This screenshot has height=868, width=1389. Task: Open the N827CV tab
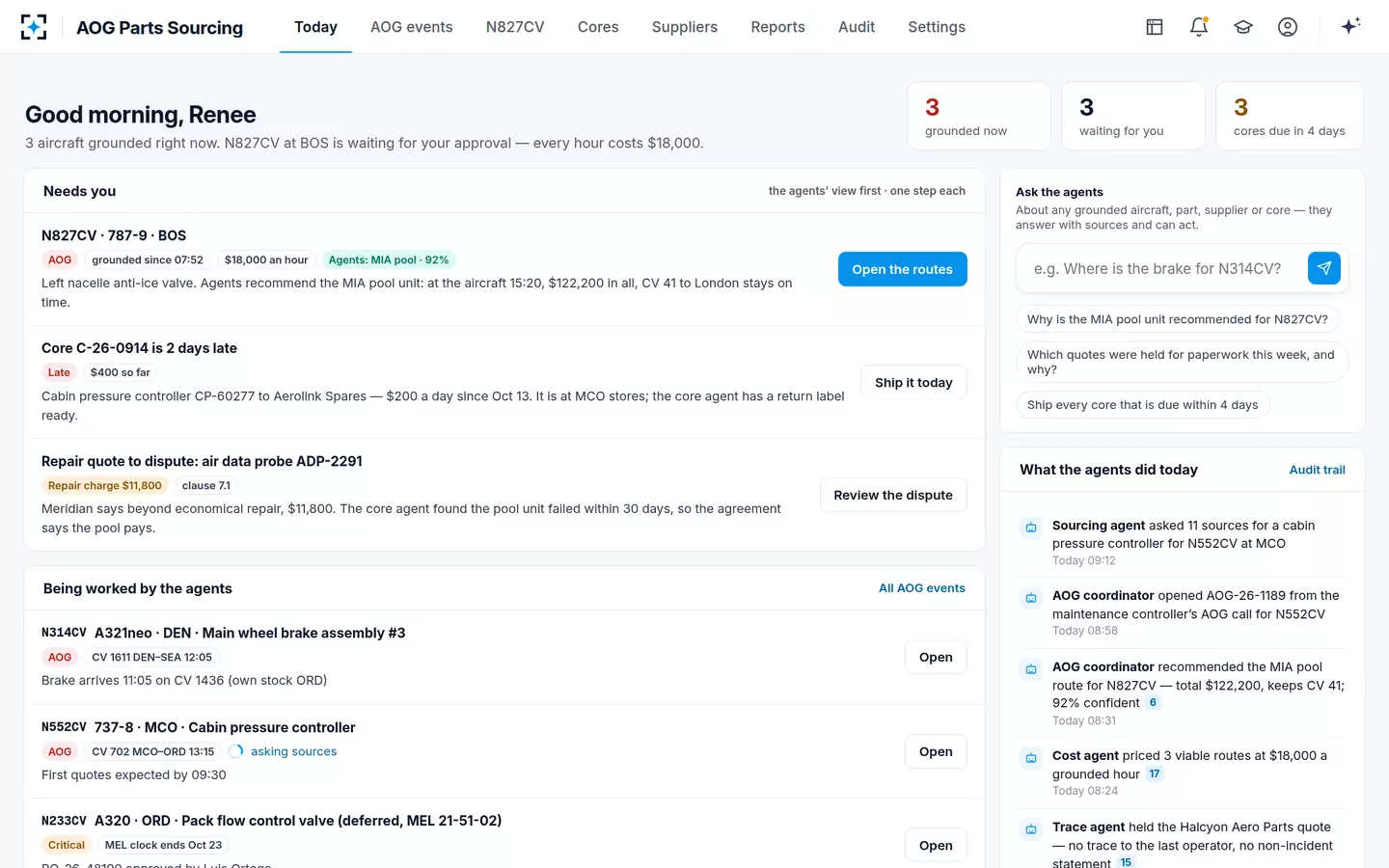click(x=515, y=27)
